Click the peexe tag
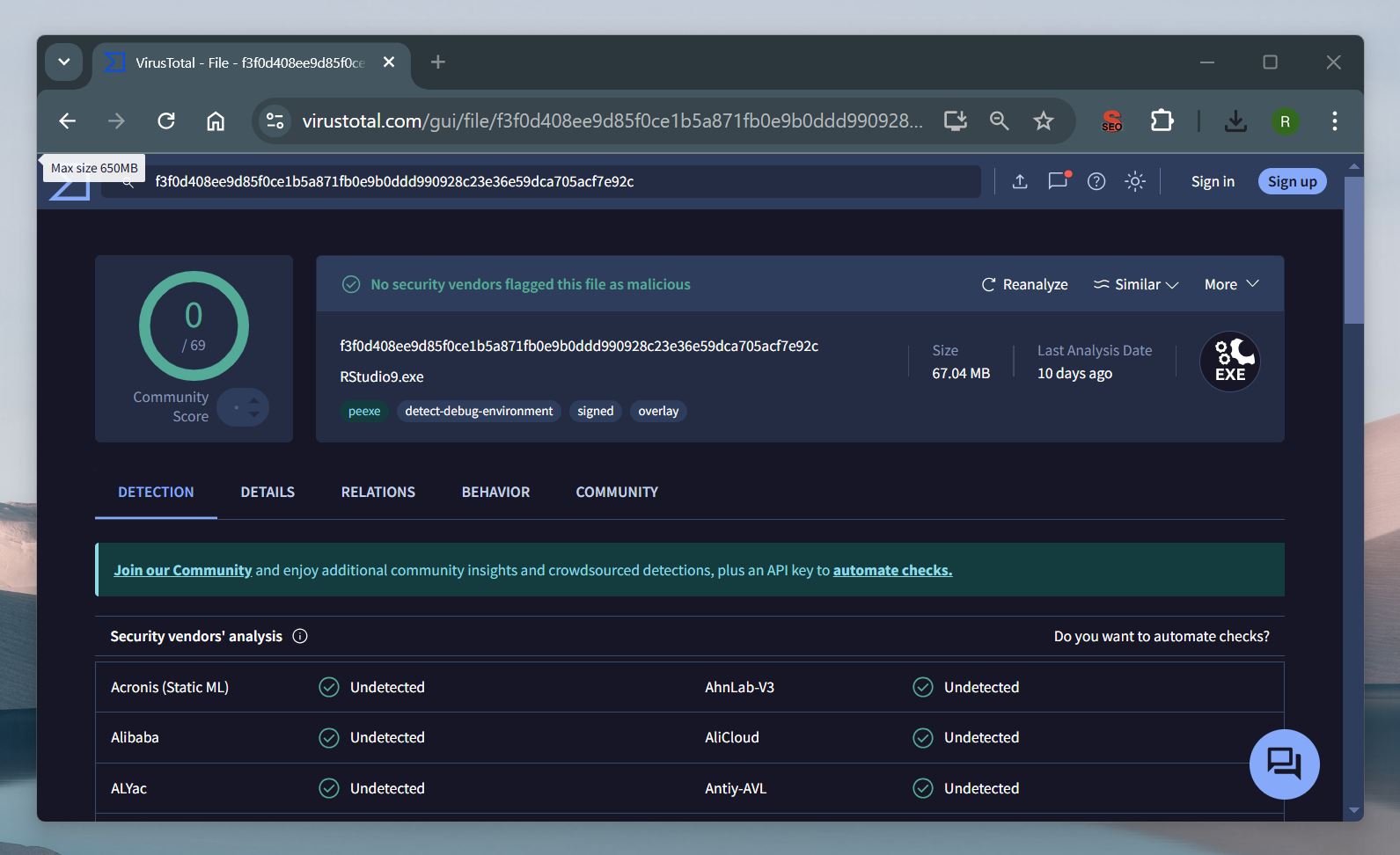 (x=364, y=411)
